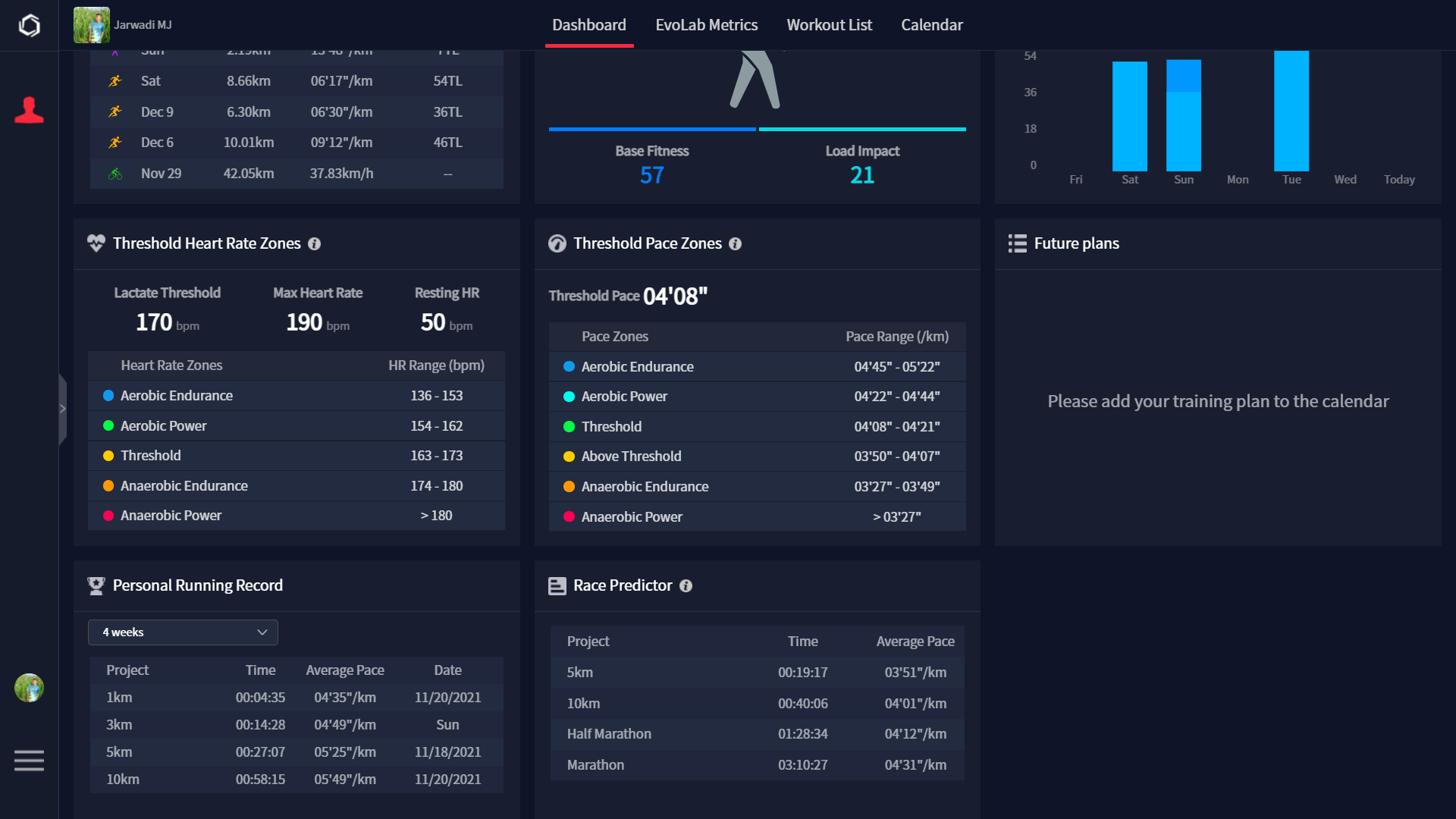Click the hamburger menu icon in sidebar
1456x819 pixels.
point(29,760)
